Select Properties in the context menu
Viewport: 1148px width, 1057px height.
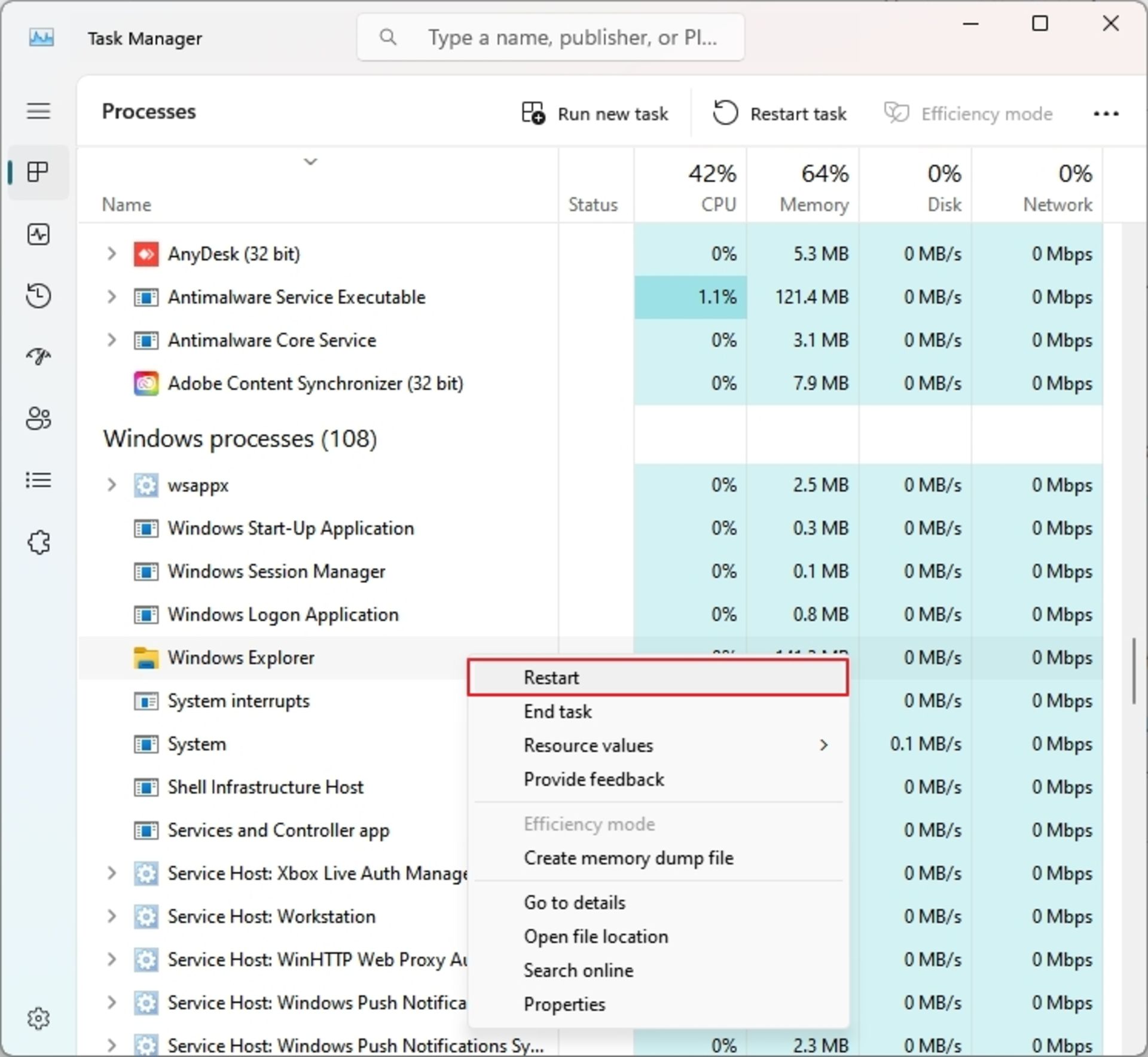coord(658,1004)
